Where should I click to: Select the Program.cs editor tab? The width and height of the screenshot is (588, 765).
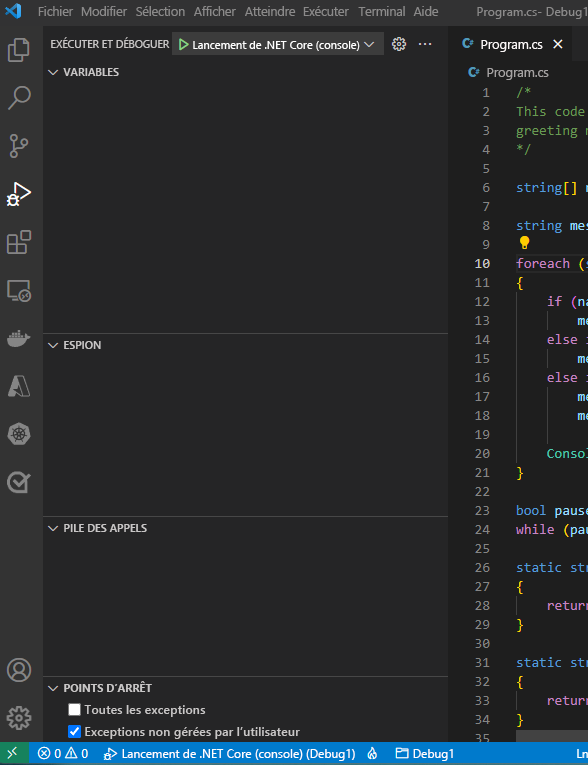[x=511, y=44]
